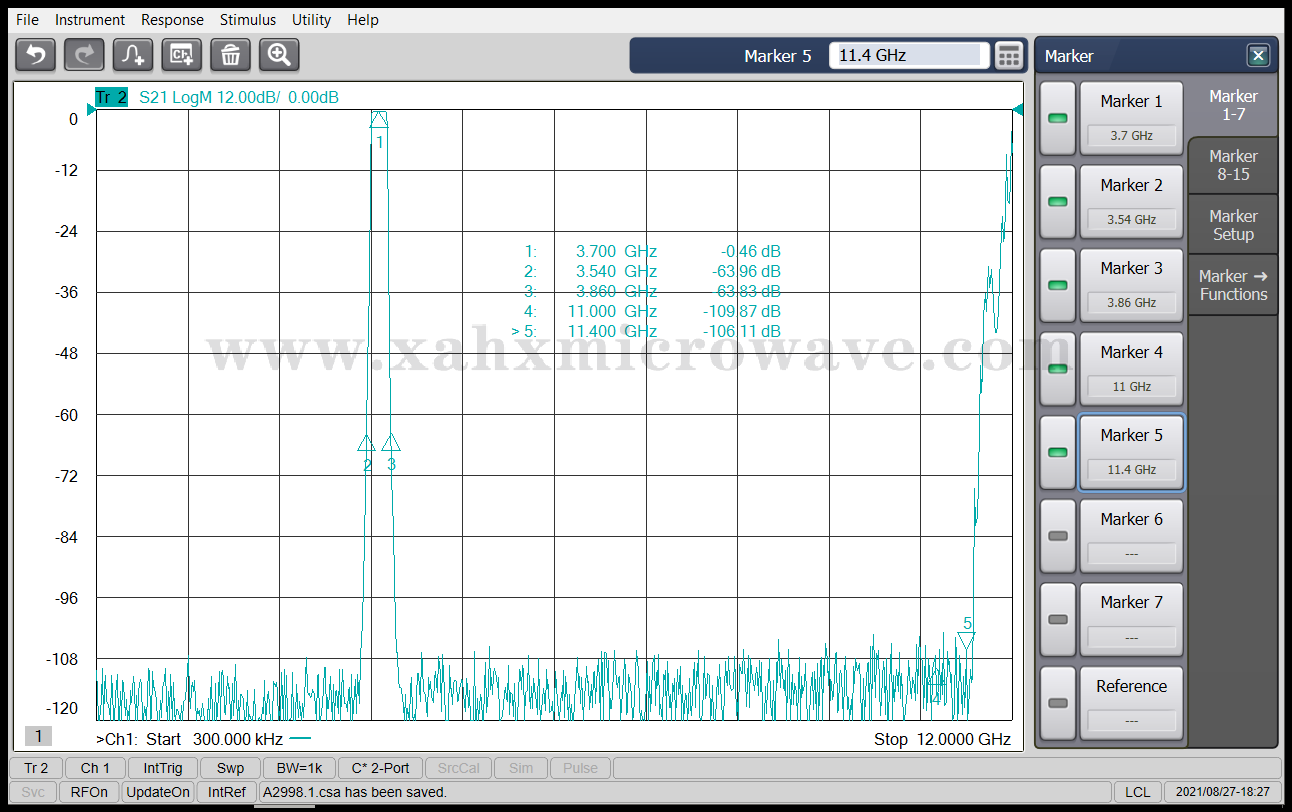Viewport: 1292px width, 812px height.
Task: Enable Marker 6 using its indicator toggle
Action: pos(1057,536)
